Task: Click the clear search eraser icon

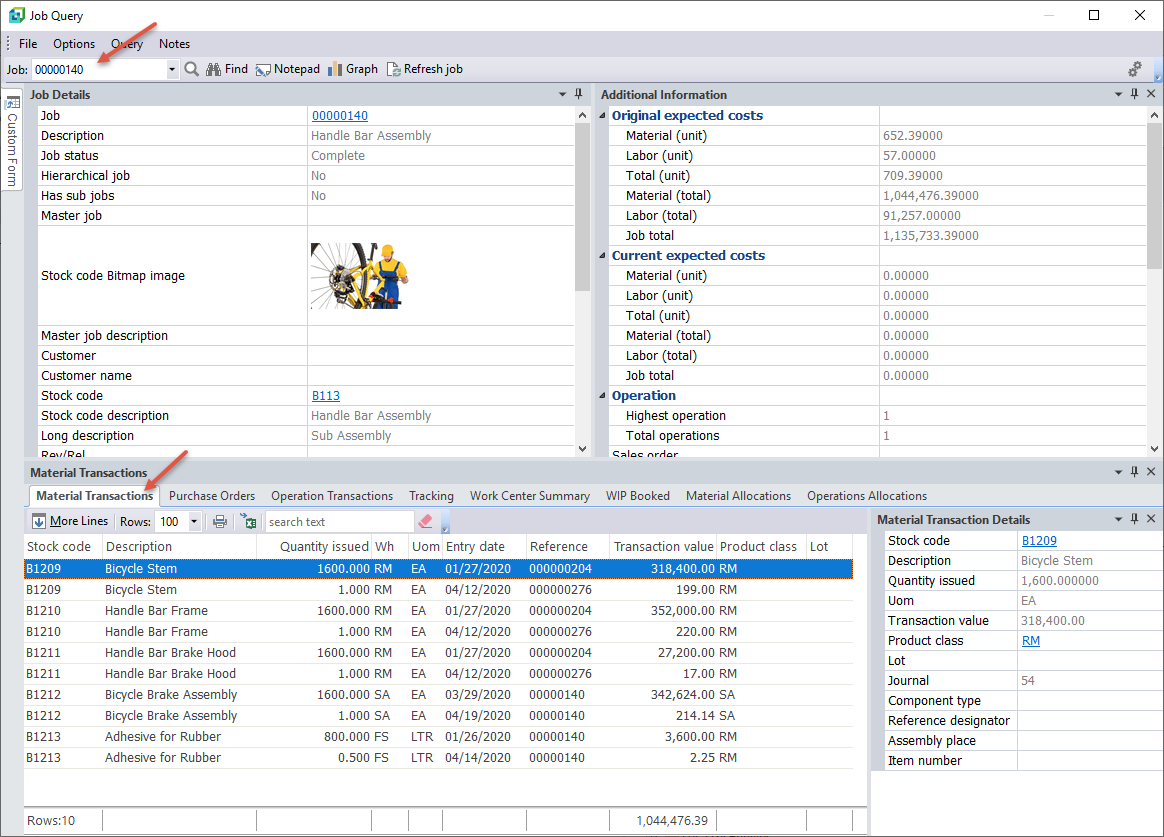Action: point(425,522)
